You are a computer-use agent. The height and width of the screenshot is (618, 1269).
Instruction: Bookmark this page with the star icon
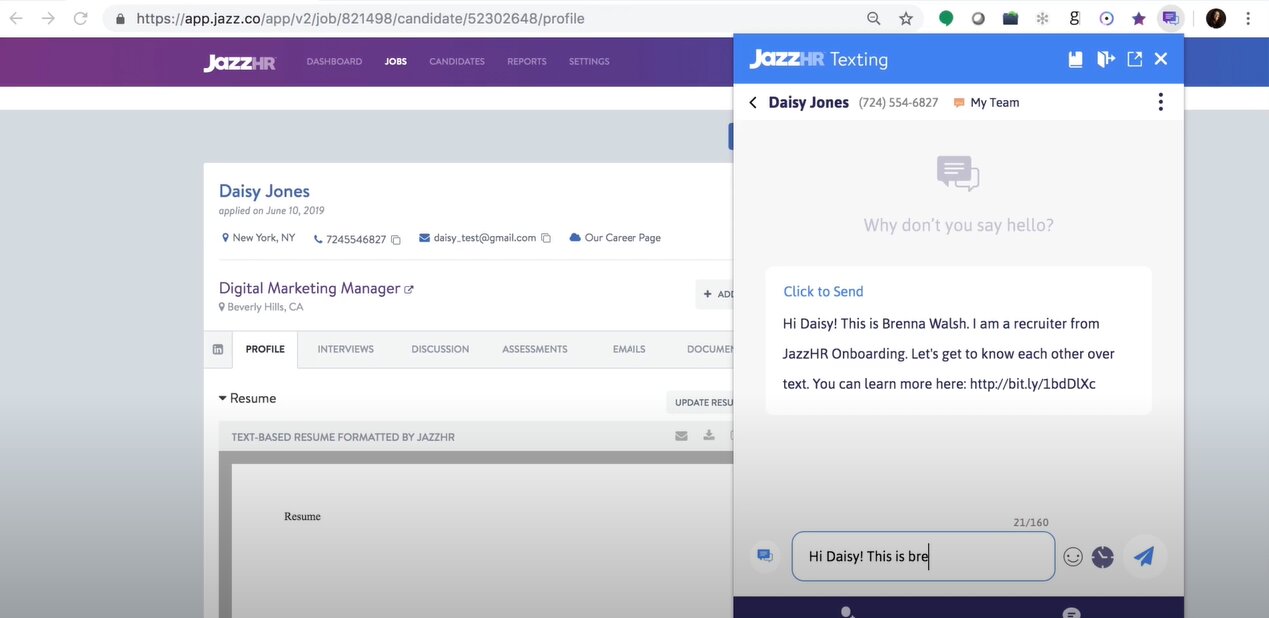[x=906, y=18]
